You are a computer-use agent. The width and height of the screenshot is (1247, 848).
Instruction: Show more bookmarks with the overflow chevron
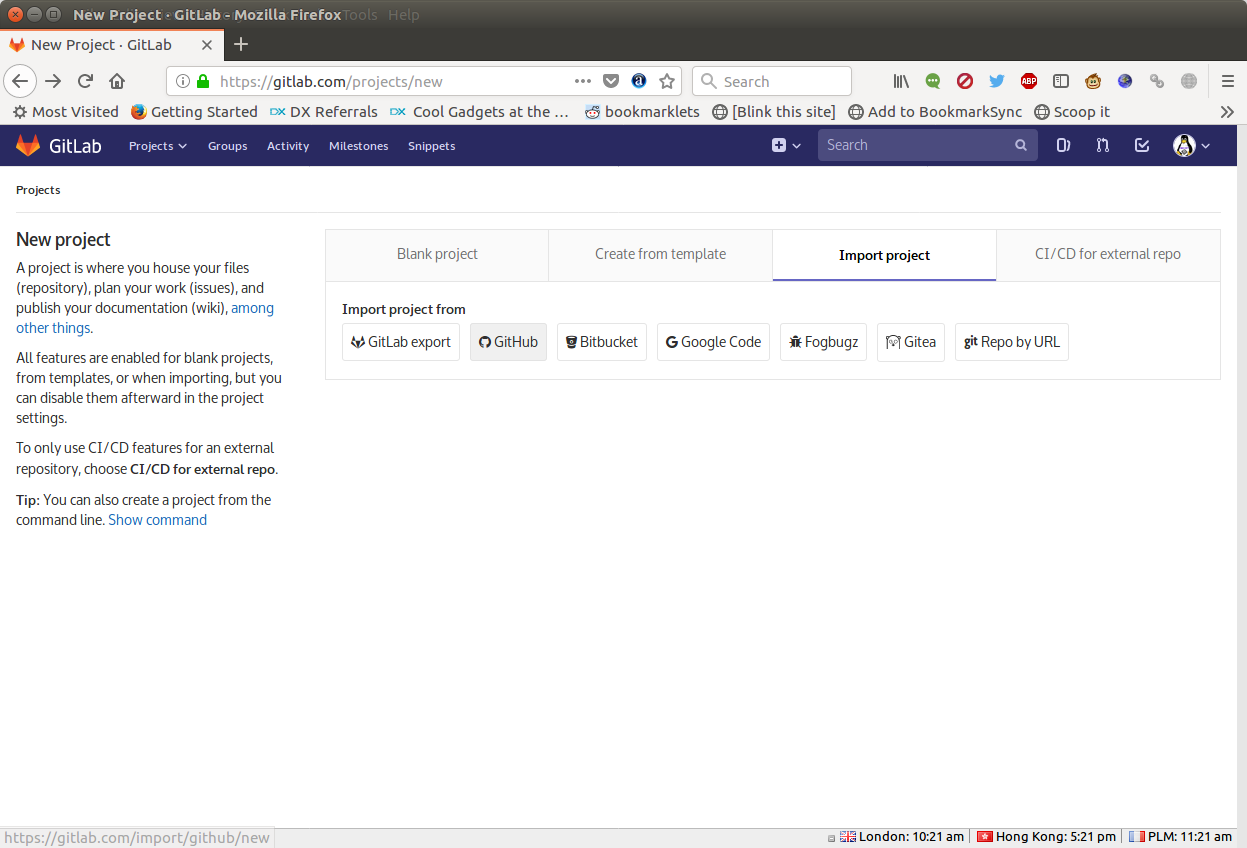click(x=1228, y=112)
